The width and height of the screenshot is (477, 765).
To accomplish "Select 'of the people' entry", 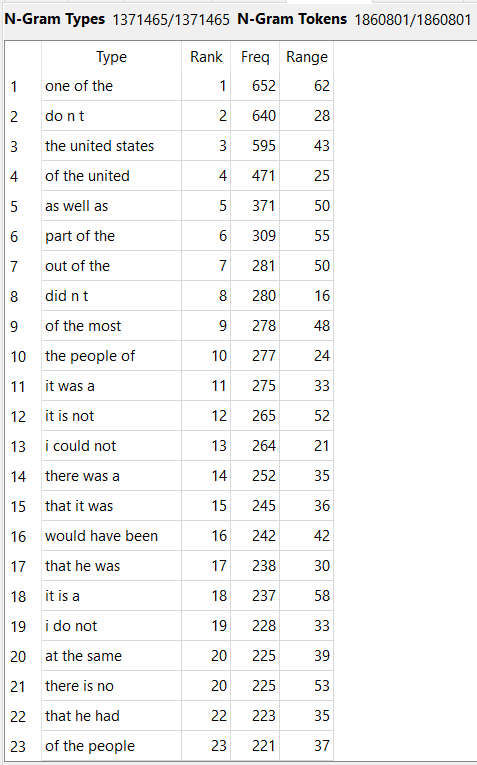I will pos(90,746).
